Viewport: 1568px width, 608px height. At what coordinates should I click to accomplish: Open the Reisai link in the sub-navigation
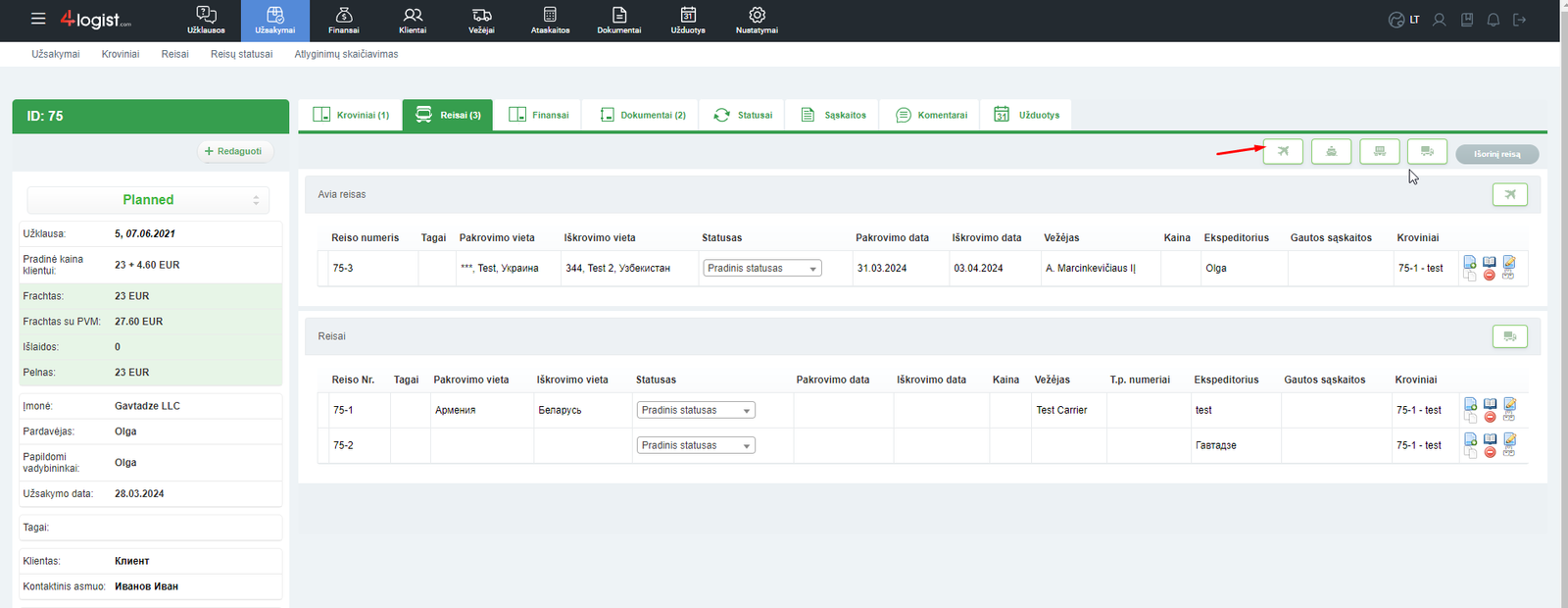click(x=175, y=54)
